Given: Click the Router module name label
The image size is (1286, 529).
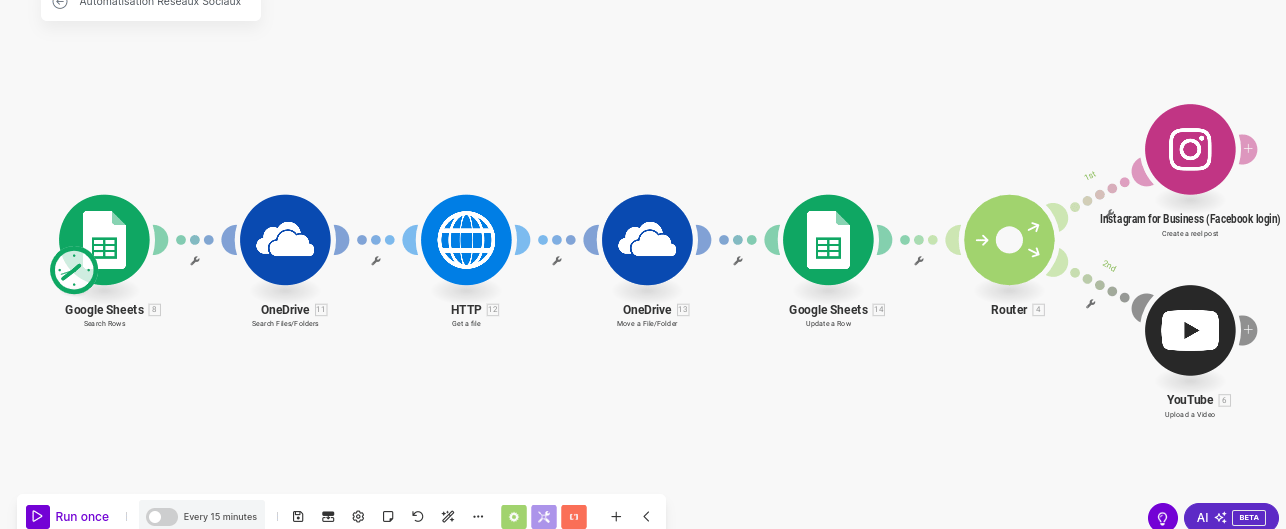Looking at the screenshot, I should (x=1009, y=310).
